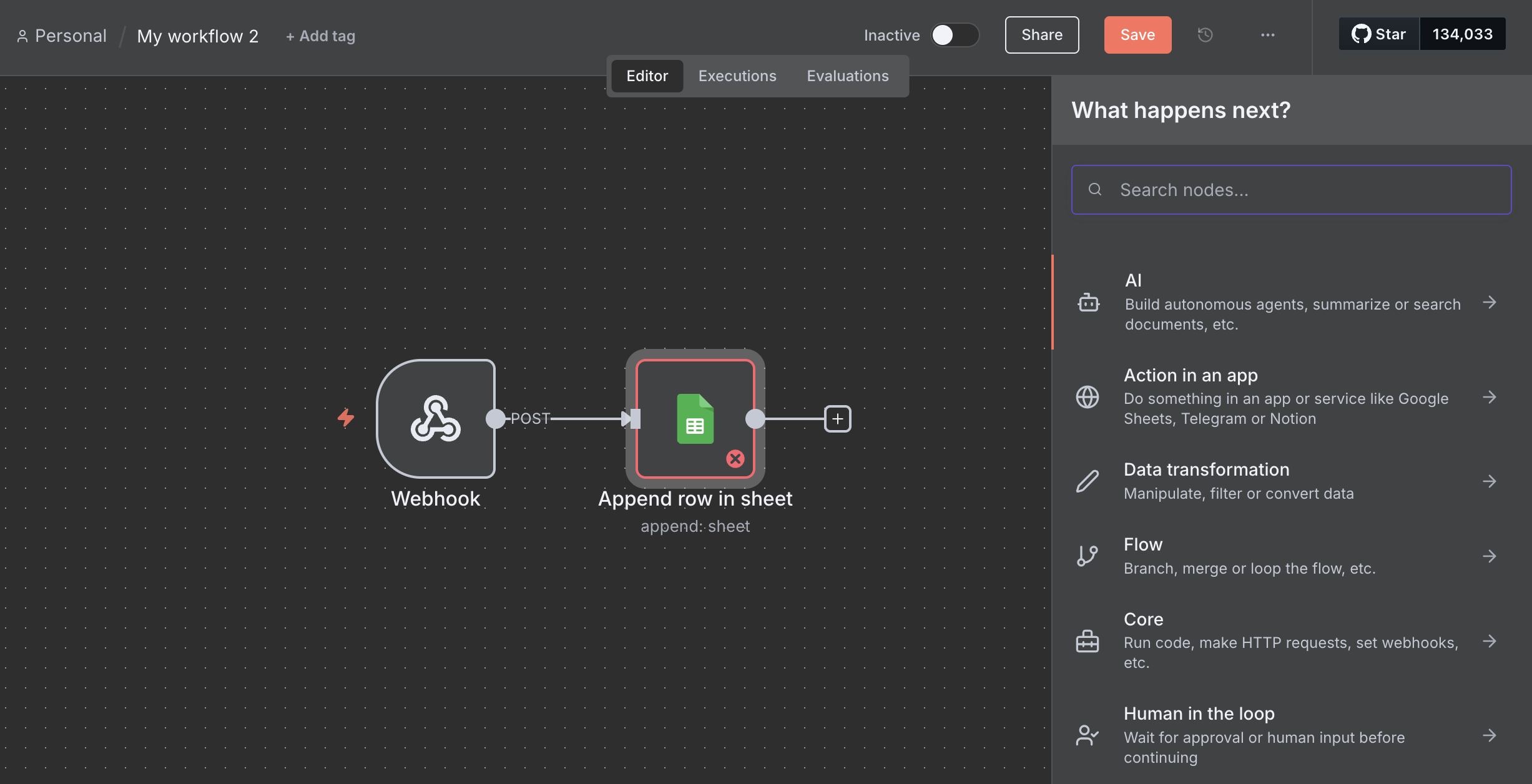
Task: Expand Human in the loop arrow
Action: click(x=1490, y=735)
